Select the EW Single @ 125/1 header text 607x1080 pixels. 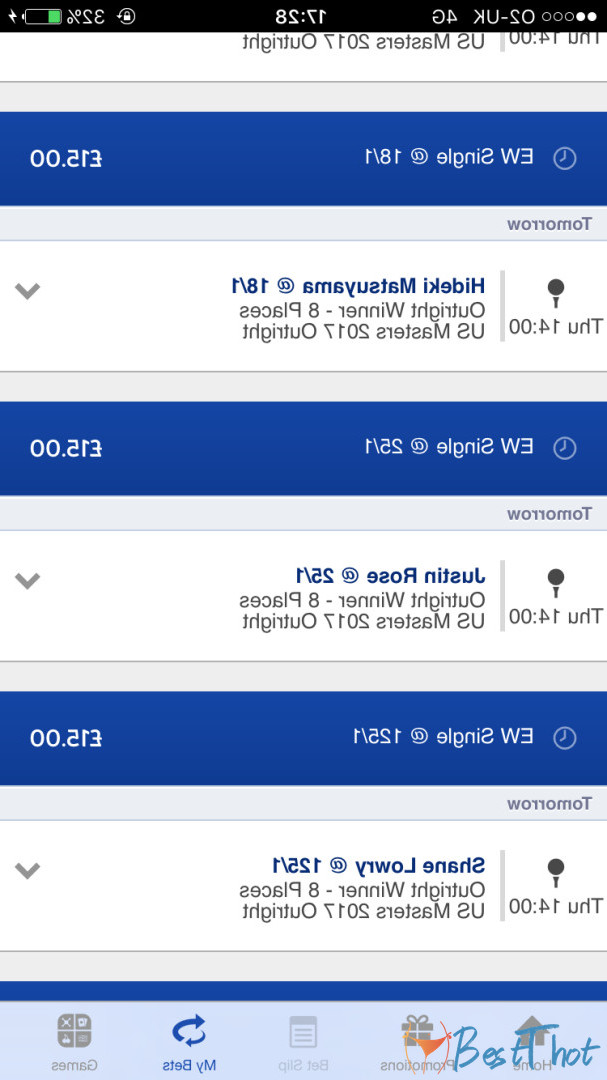click(x=443, y=738)
